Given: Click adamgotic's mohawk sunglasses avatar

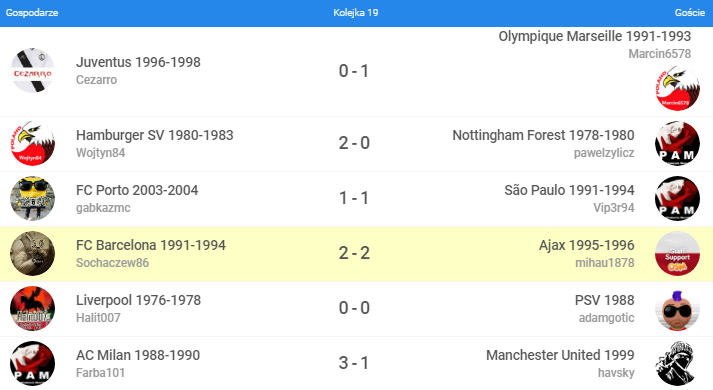Looking at the screenshot, I should click(678, 309).
